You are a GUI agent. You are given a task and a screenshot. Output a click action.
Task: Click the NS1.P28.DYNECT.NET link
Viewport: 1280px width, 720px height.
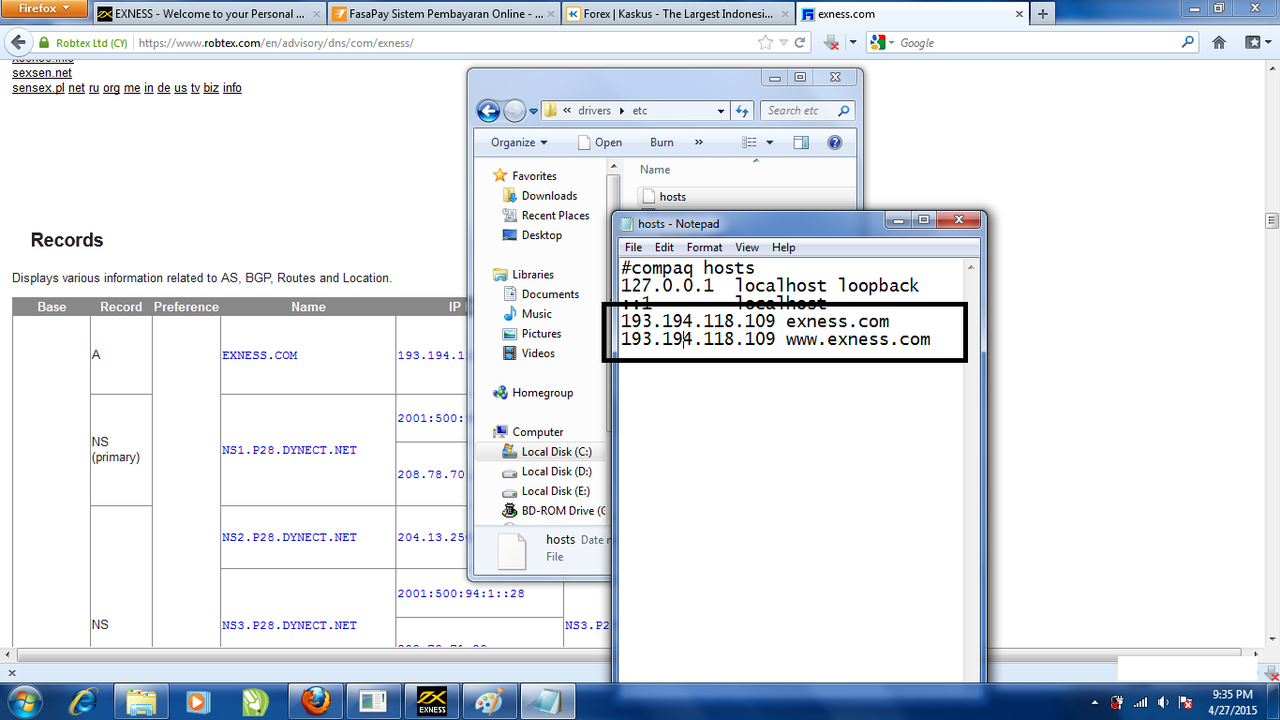(289, 450)
